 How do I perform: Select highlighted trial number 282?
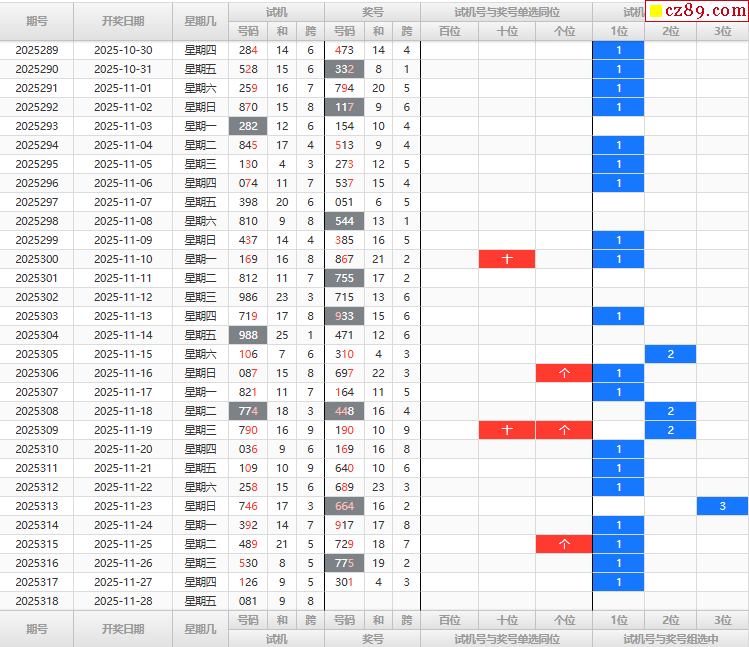pos(248,126)
